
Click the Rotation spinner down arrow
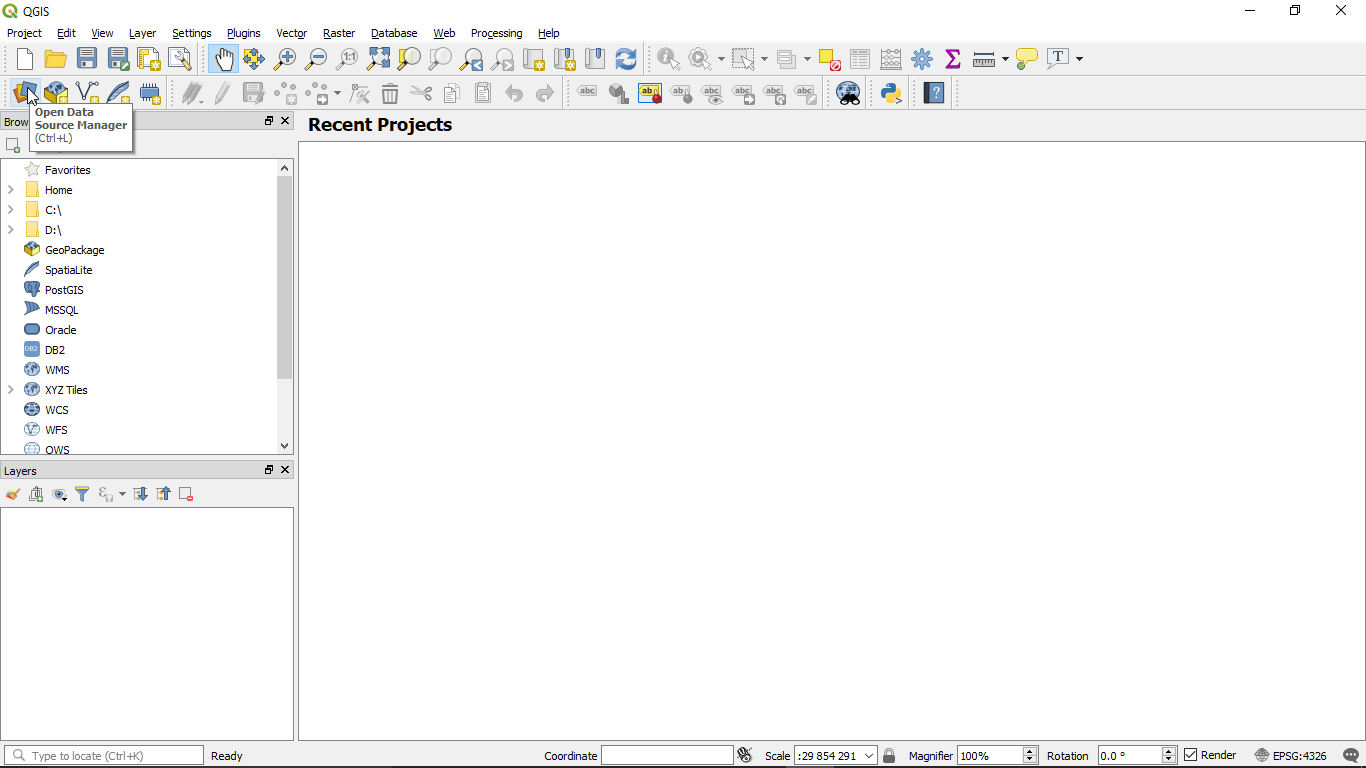coord(1168,761)
